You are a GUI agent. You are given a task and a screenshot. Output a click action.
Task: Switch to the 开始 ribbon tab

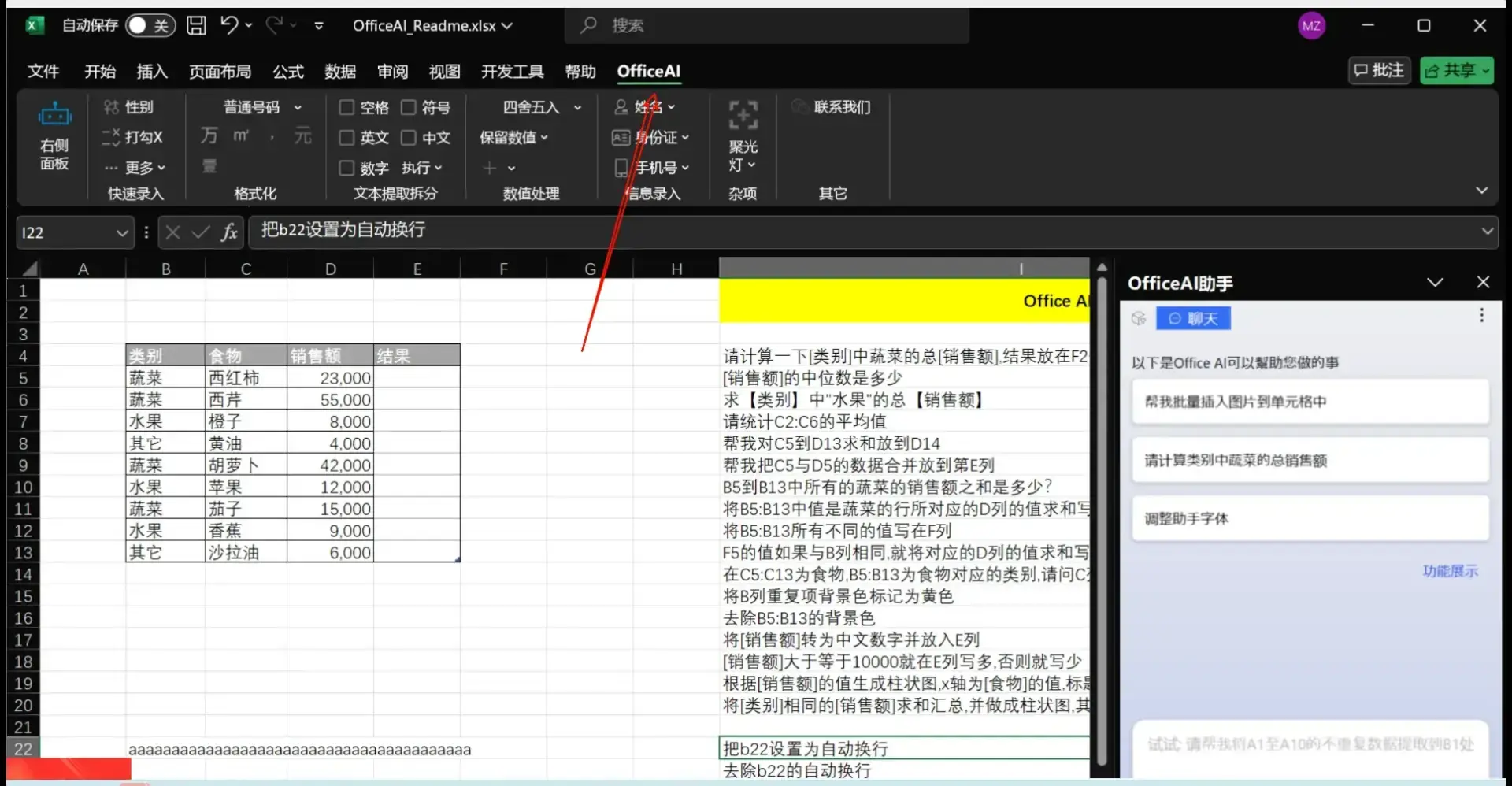(x=99, y=71)
